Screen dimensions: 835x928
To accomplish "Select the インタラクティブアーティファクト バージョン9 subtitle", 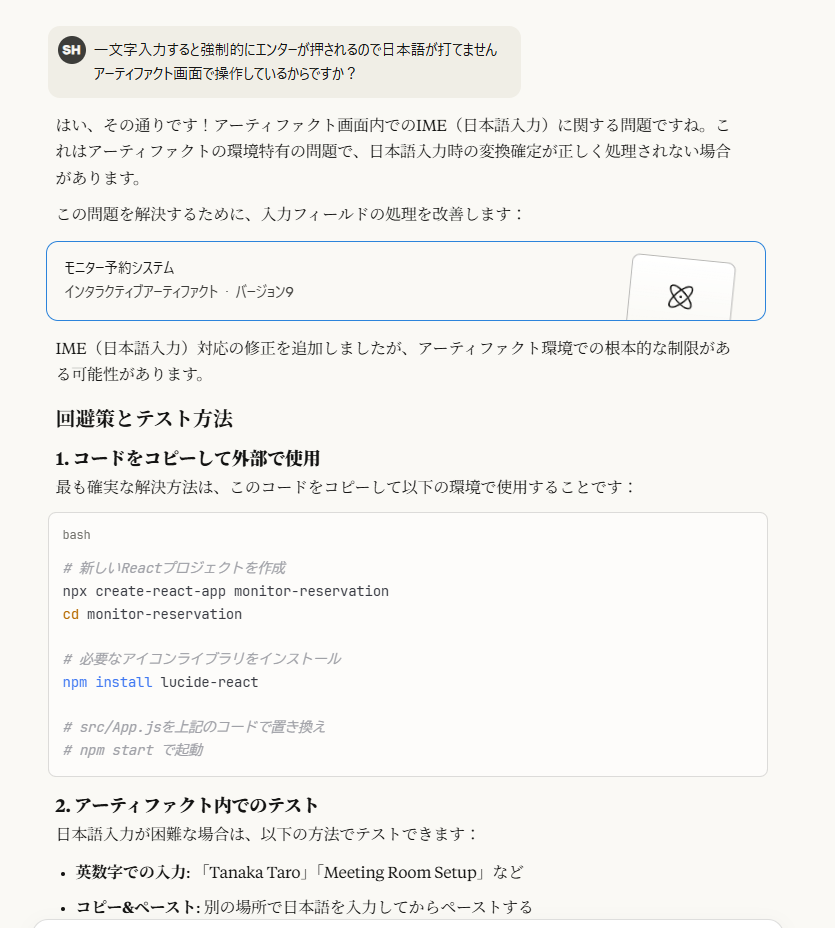I will (179, 292).
